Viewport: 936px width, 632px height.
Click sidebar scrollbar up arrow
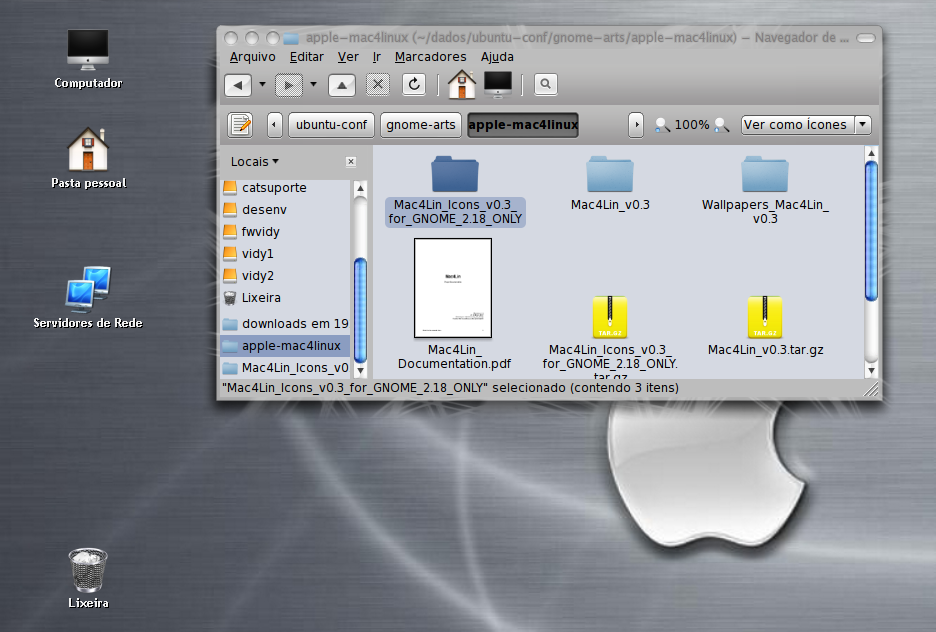point(360,189)
